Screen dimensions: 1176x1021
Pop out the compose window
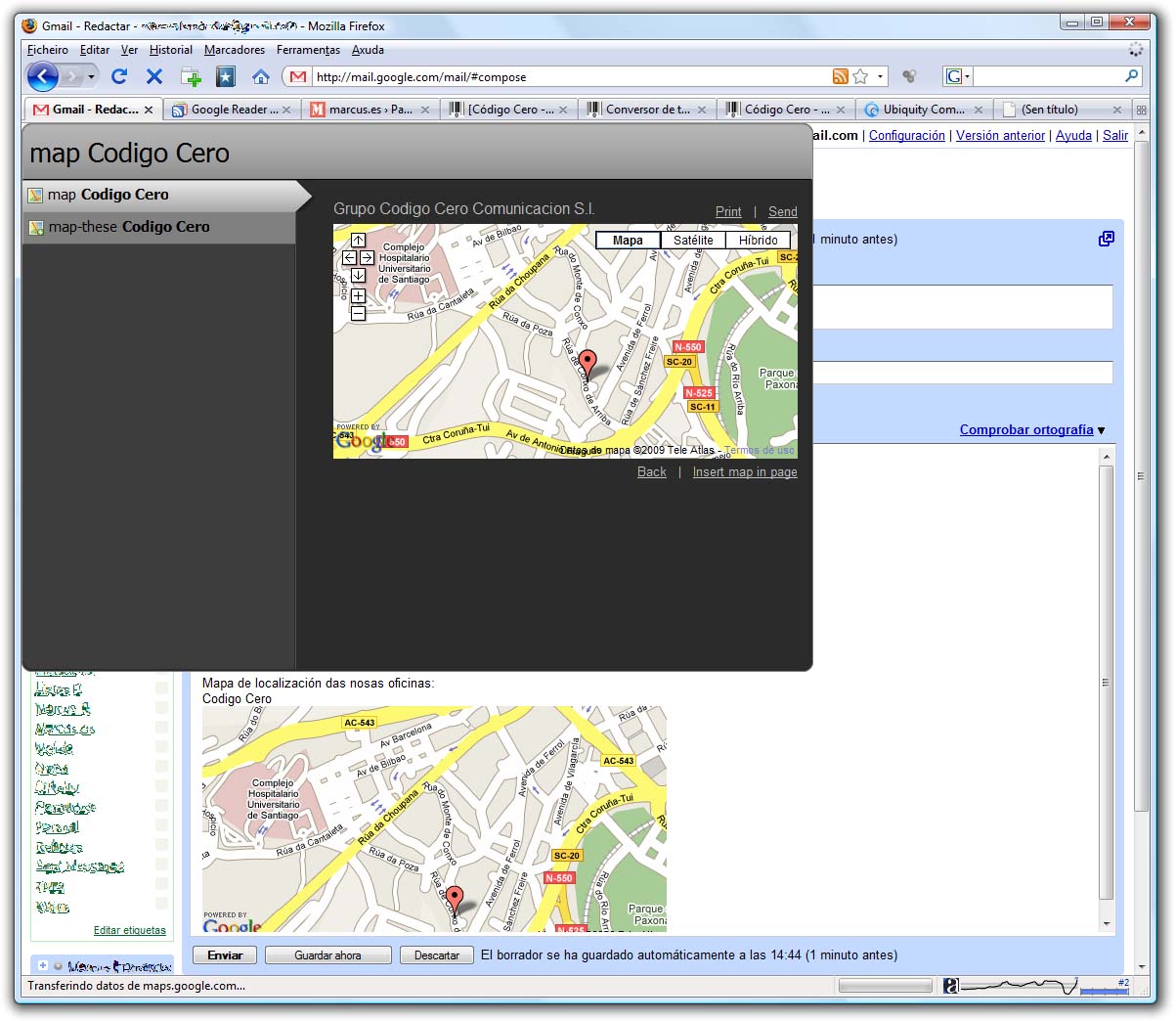pos(1106,239)
